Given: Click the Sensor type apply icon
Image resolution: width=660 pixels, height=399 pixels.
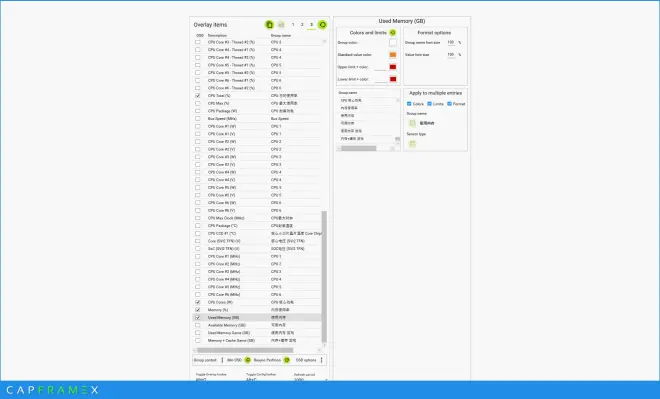Looking at the screenshot, I should click(x=412, y=144).
